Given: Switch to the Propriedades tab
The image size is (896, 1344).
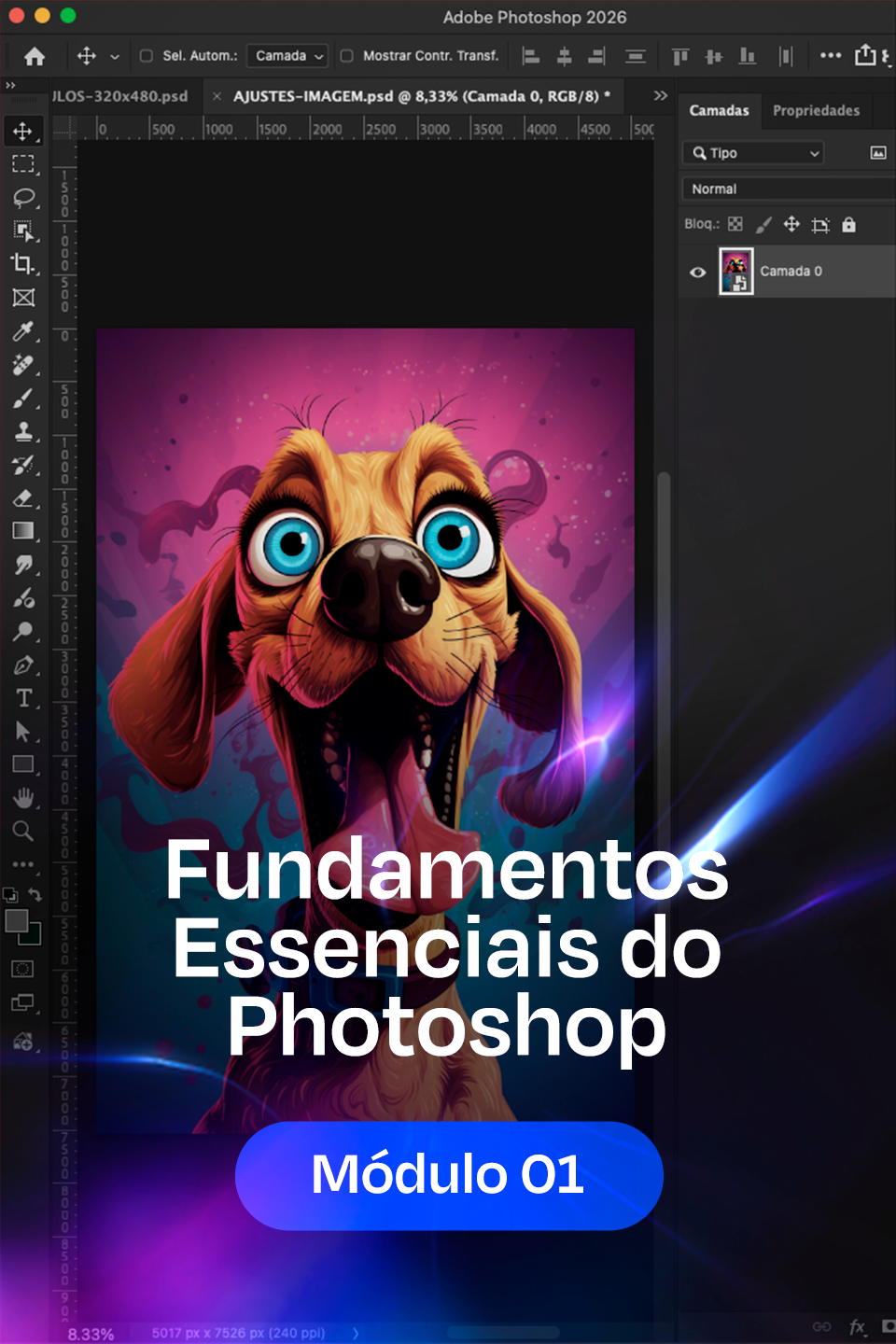Looking at the screenshot, I should pyautogui.click(x=816, y=110).
